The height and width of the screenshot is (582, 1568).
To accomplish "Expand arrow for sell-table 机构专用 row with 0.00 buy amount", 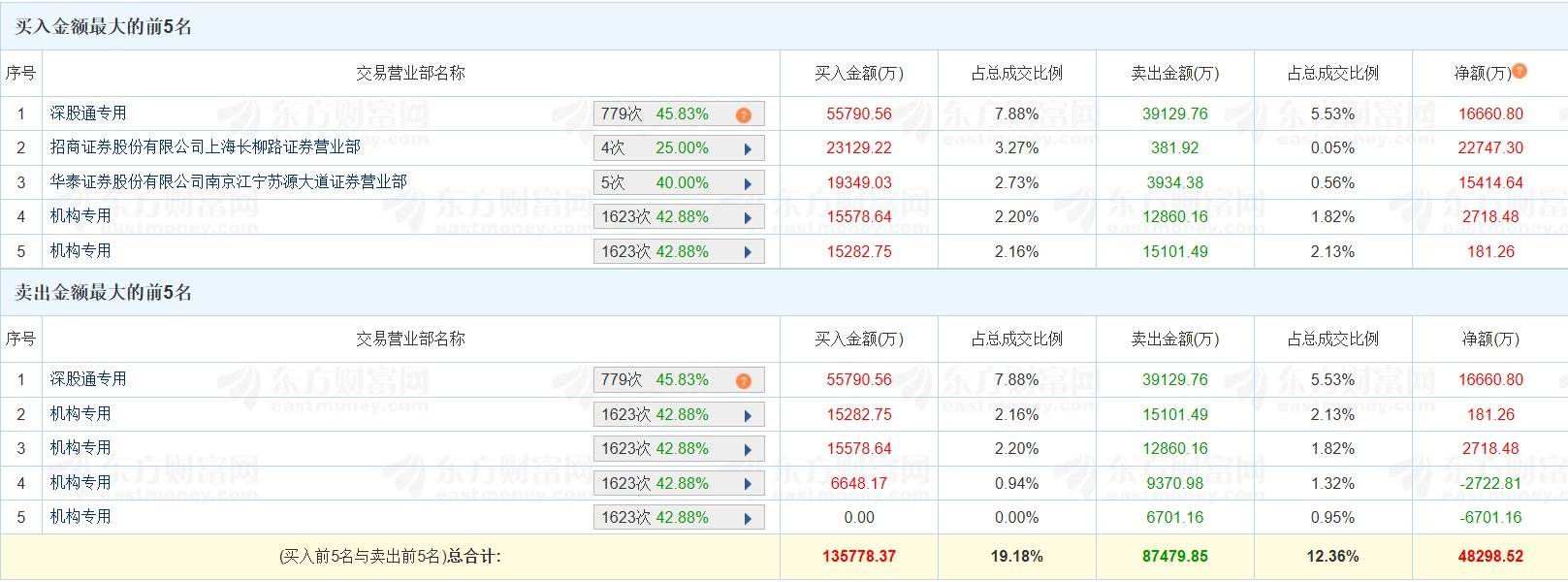I will [748, 519].
